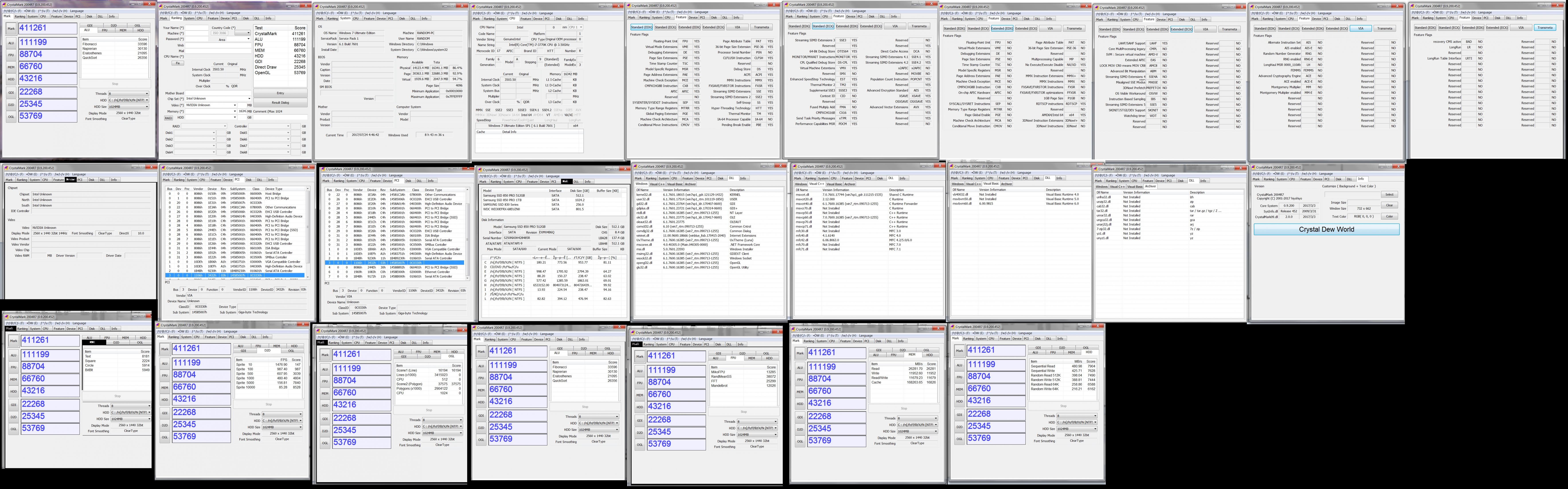Image resolution: width=1568 pixels, height=489 pixels.
Task: Click Select button in Customize section
Action: point(1389,195)
